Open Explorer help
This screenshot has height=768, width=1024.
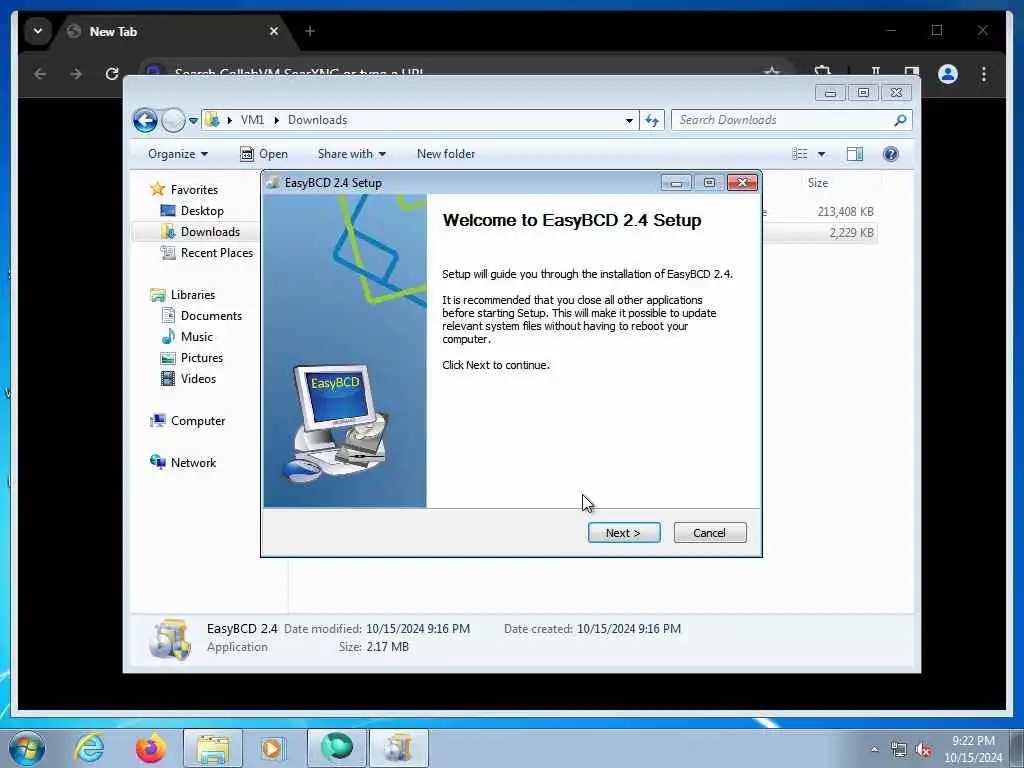pyautogui.click(x=891, y=154)
